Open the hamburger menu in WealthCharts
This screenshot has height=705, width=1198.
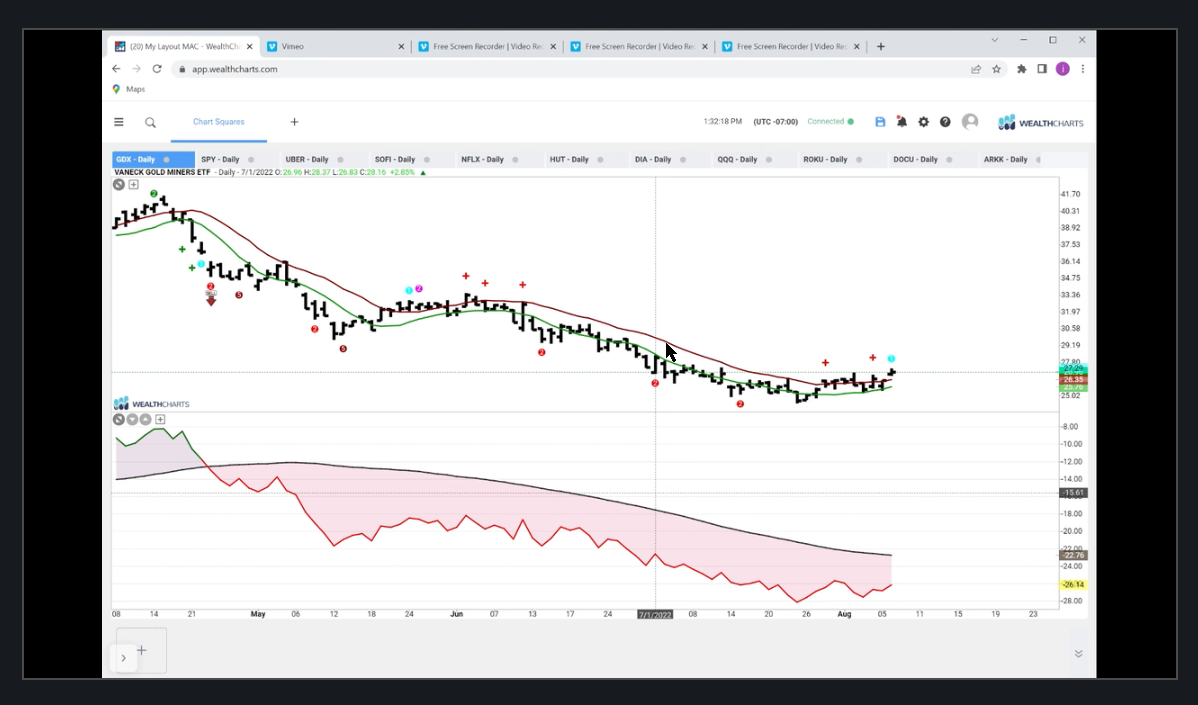118,121
